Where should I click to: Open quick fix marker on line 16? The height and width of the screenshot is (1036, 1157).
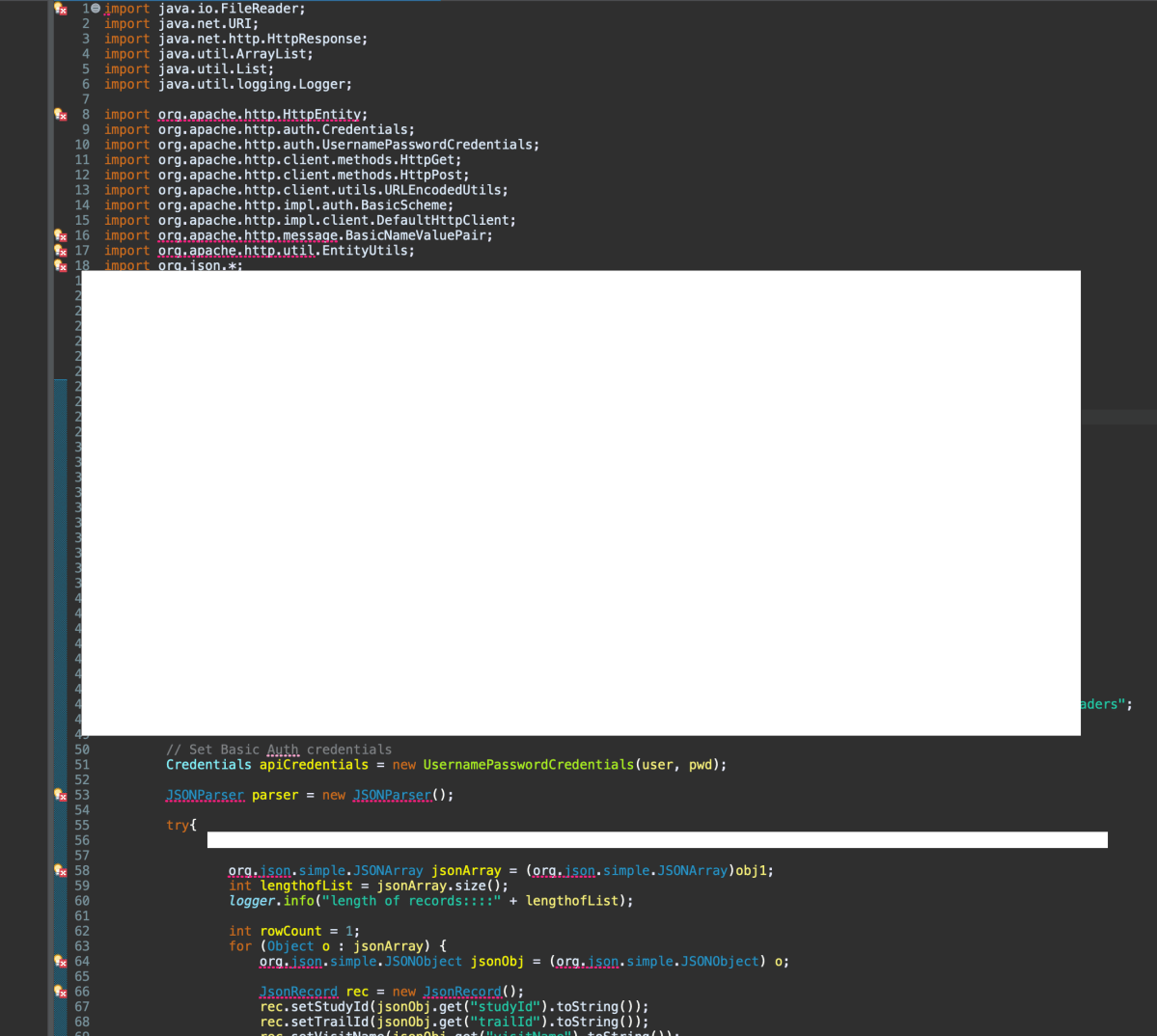click(61, 235)
